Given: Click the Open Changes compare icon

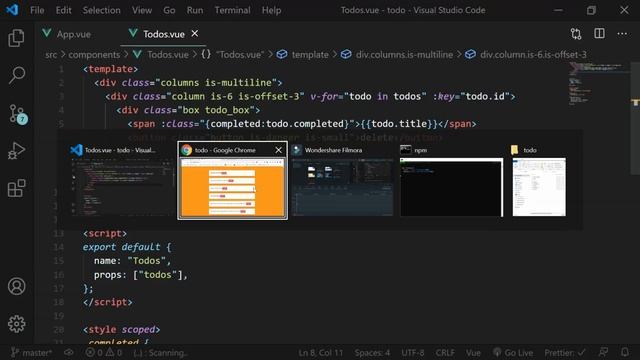Looking at the screenshot, I should (576, 34).
